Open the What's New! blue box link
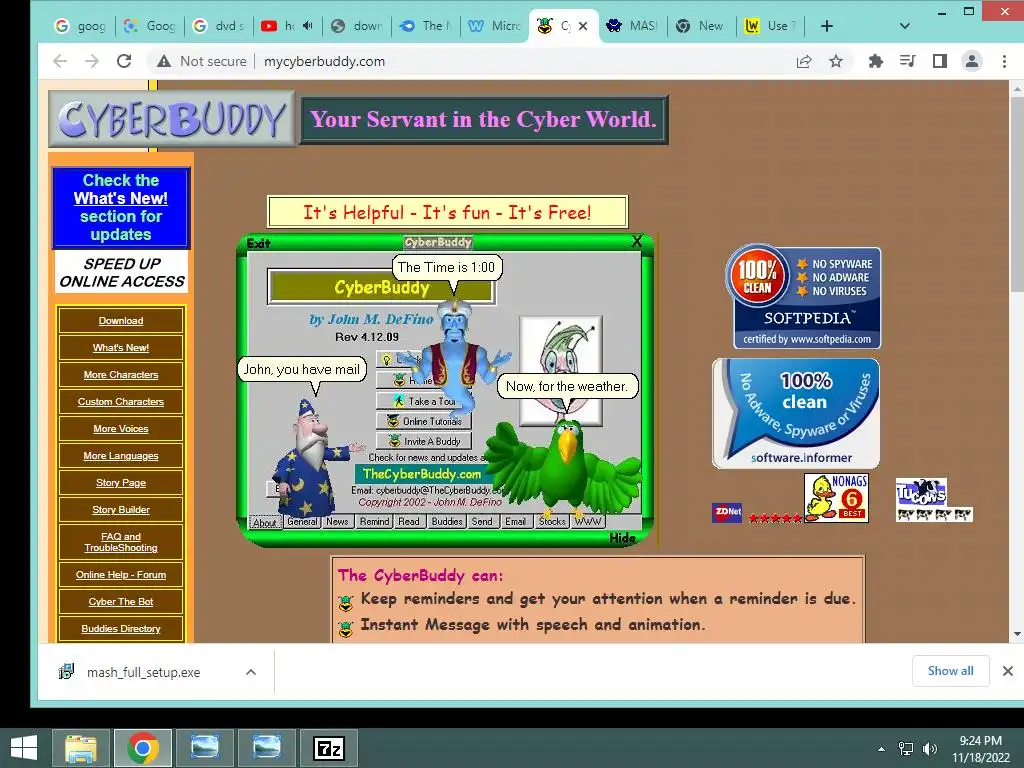 pos(121,199)
